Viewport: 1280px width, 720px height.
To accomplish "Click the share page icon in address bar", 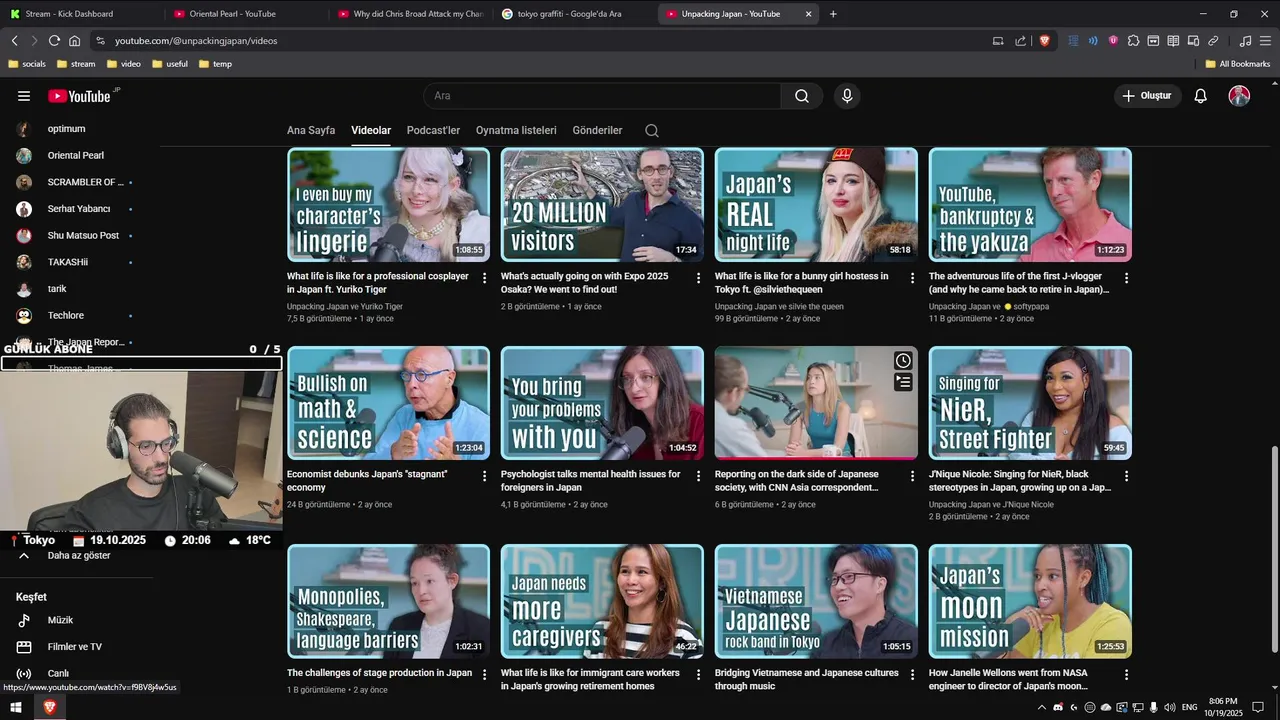I will coord(1021,41).
